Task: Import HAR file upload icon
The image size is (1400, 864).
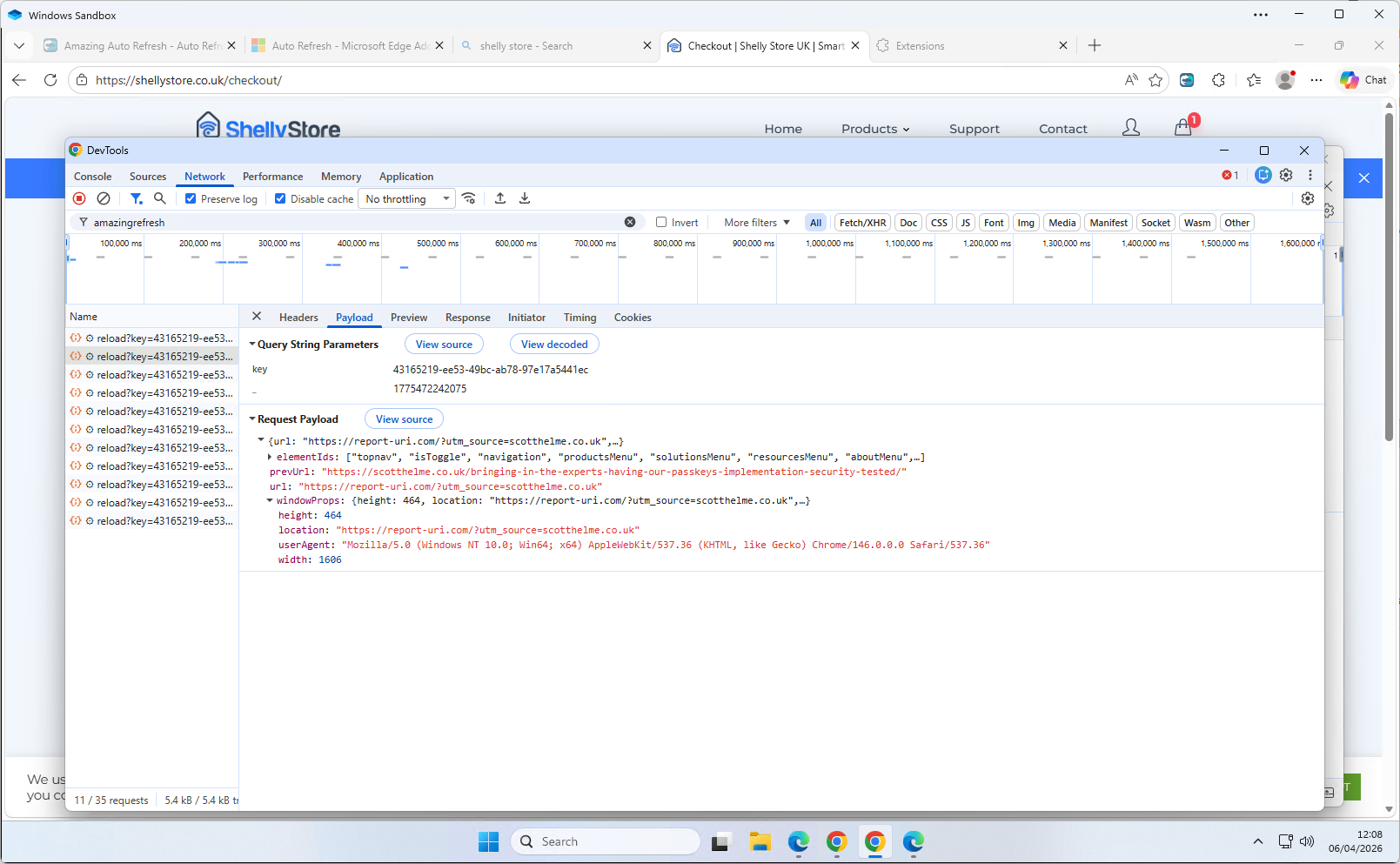Action: [x=500, y=198]
